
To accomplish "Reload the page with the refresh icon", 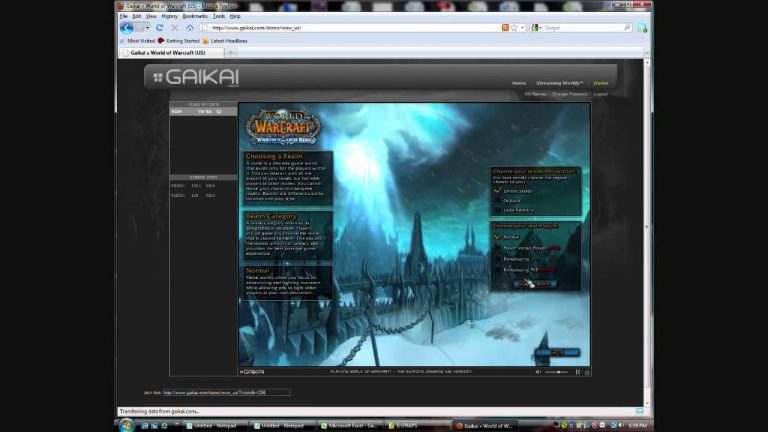I will [x=160, y=28].
